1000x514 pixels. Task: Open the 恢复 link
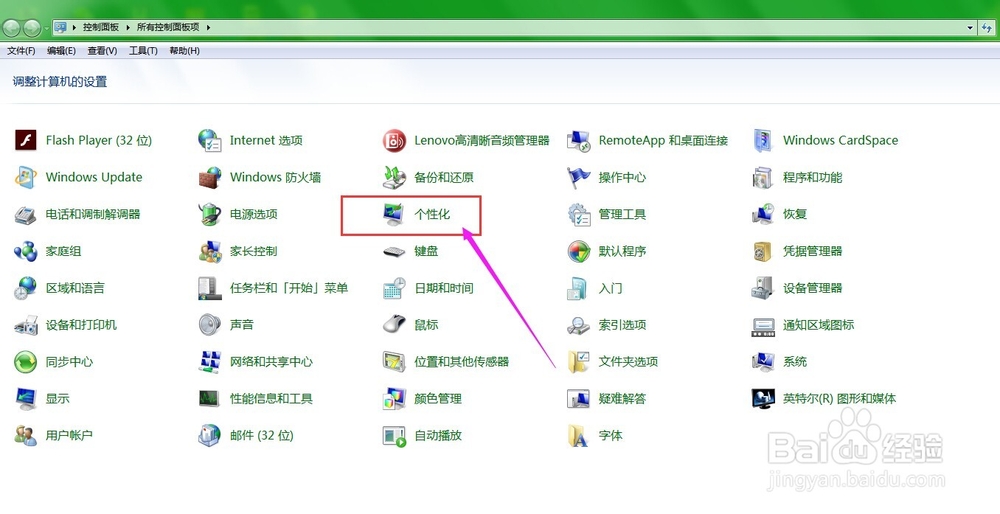(795, 214)
